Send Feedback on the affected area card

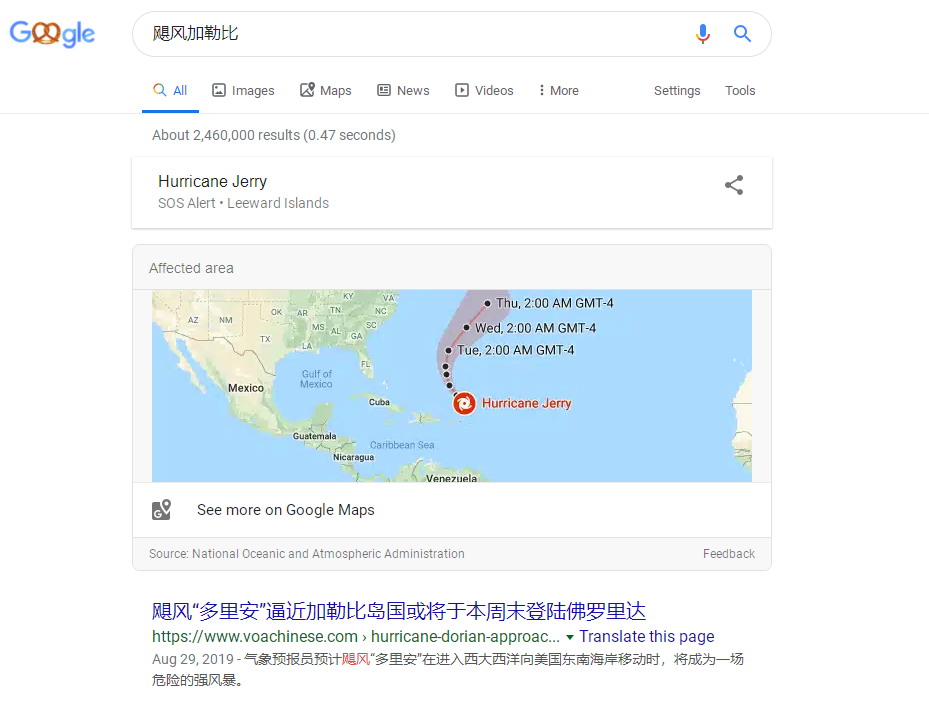(x=729, y=554)
